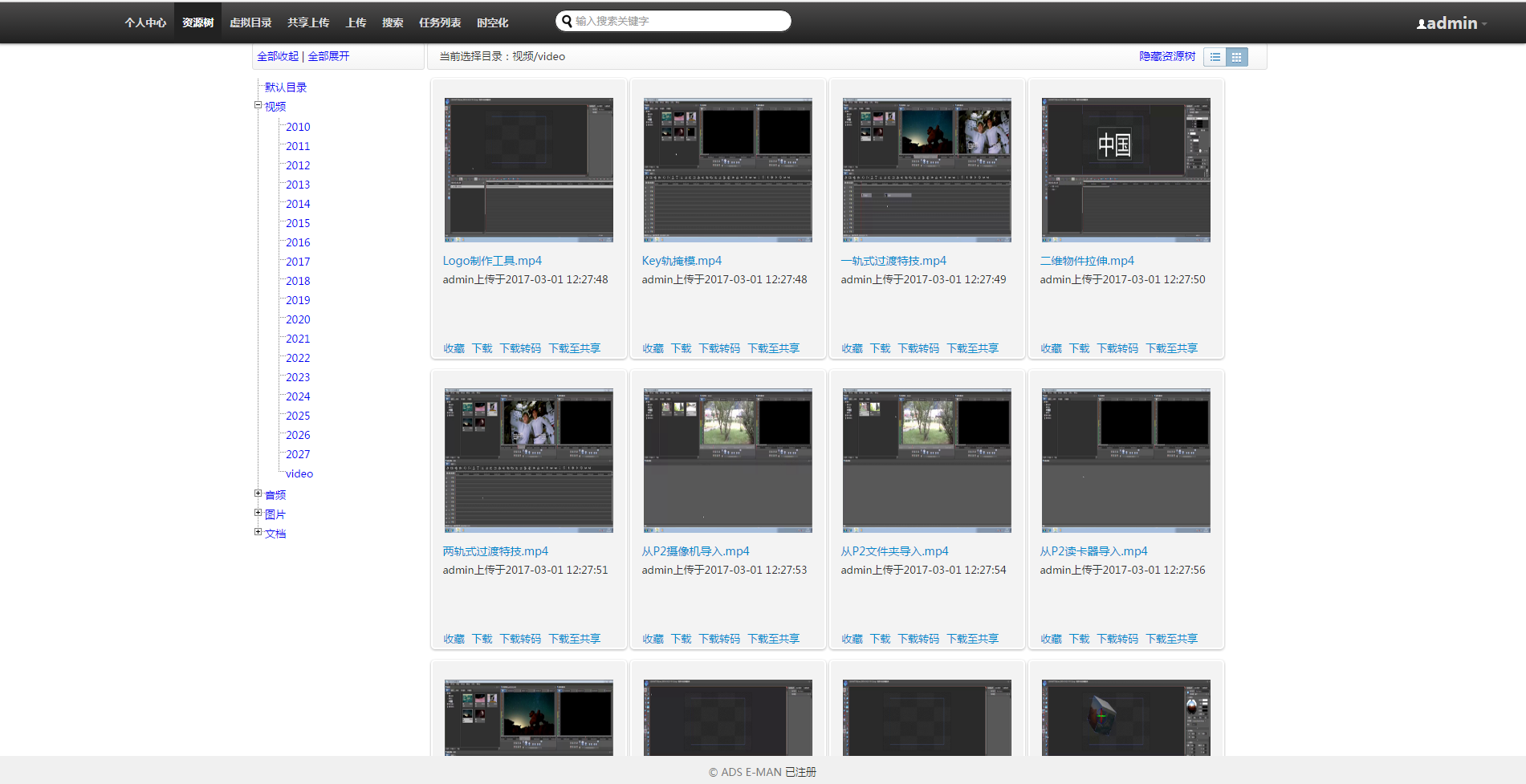Screen dimensions: 1526x784
Task: Click 隐藏资源树 link
Action: pos(1167,56)
